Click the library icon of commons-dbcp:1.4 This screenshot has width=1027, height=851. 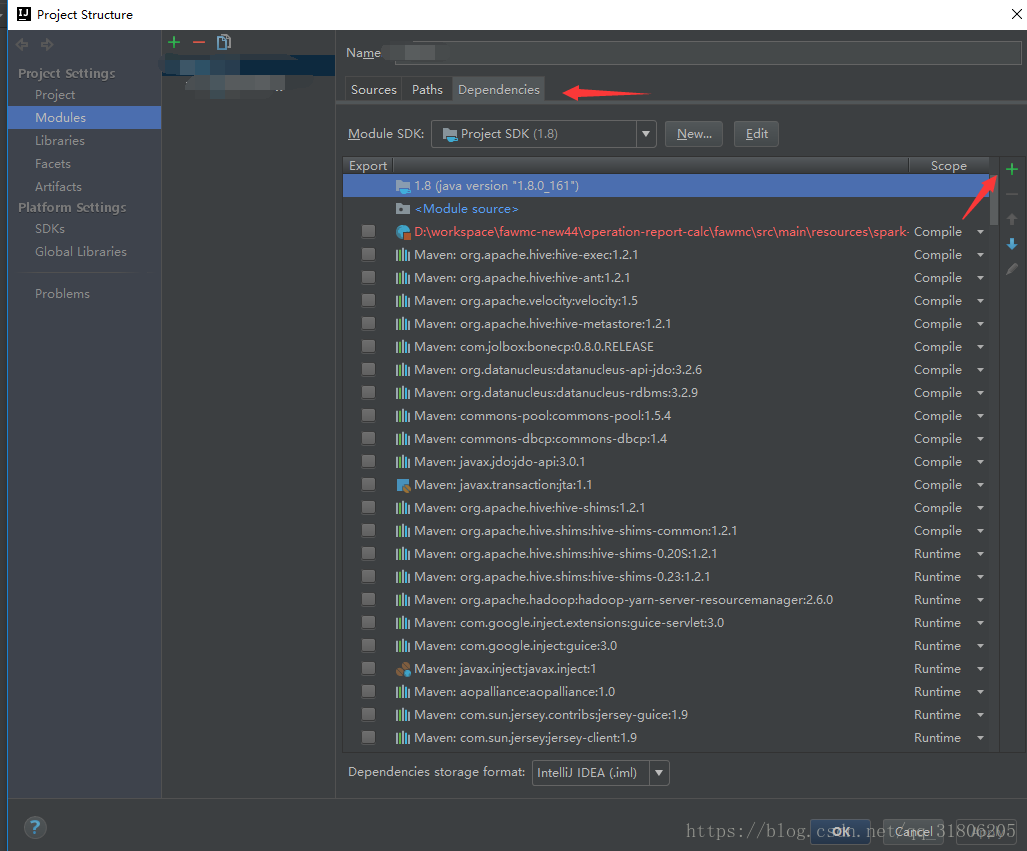[403, 439]
